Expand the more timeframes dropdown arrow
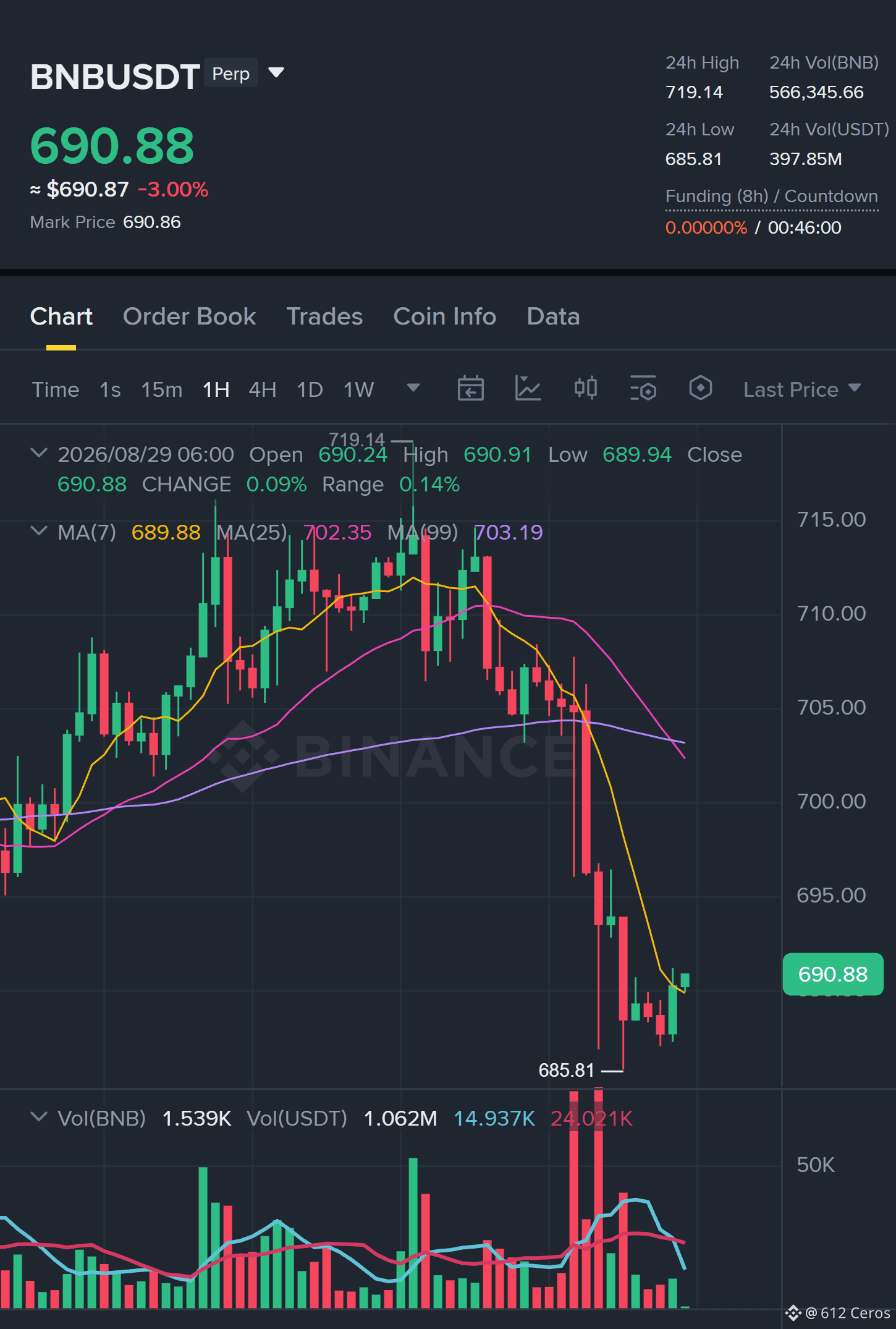896x1329 pixels. 413,388
